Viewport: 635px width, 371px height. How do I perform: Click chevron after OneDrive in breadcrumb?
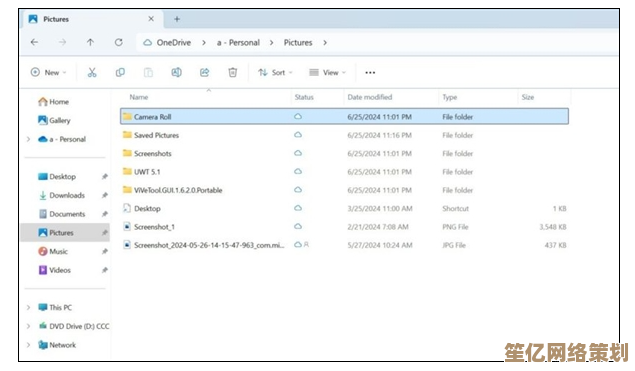[x=204, y=43]
